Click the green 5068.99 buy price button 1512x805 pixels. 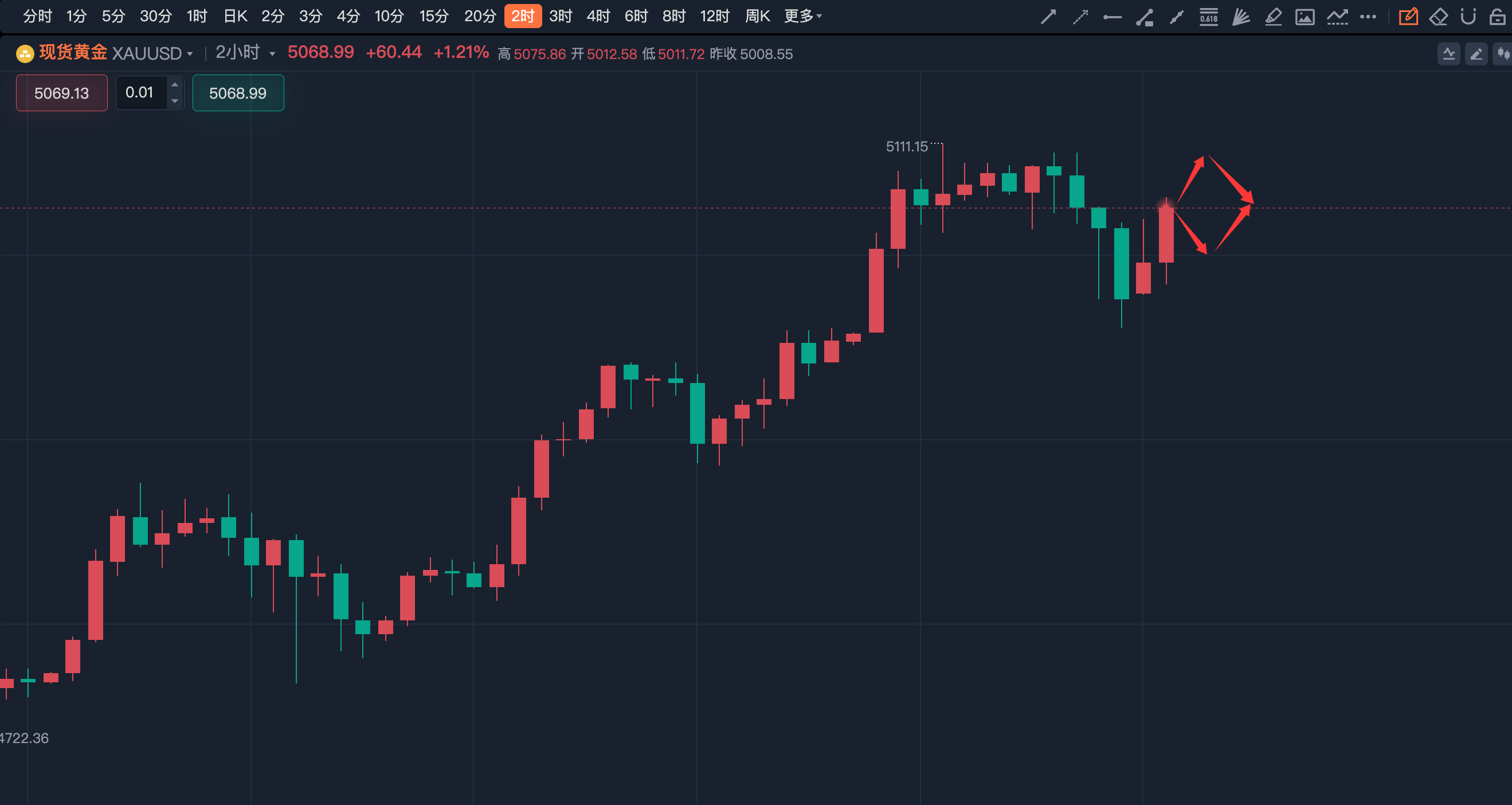point(238,93)
